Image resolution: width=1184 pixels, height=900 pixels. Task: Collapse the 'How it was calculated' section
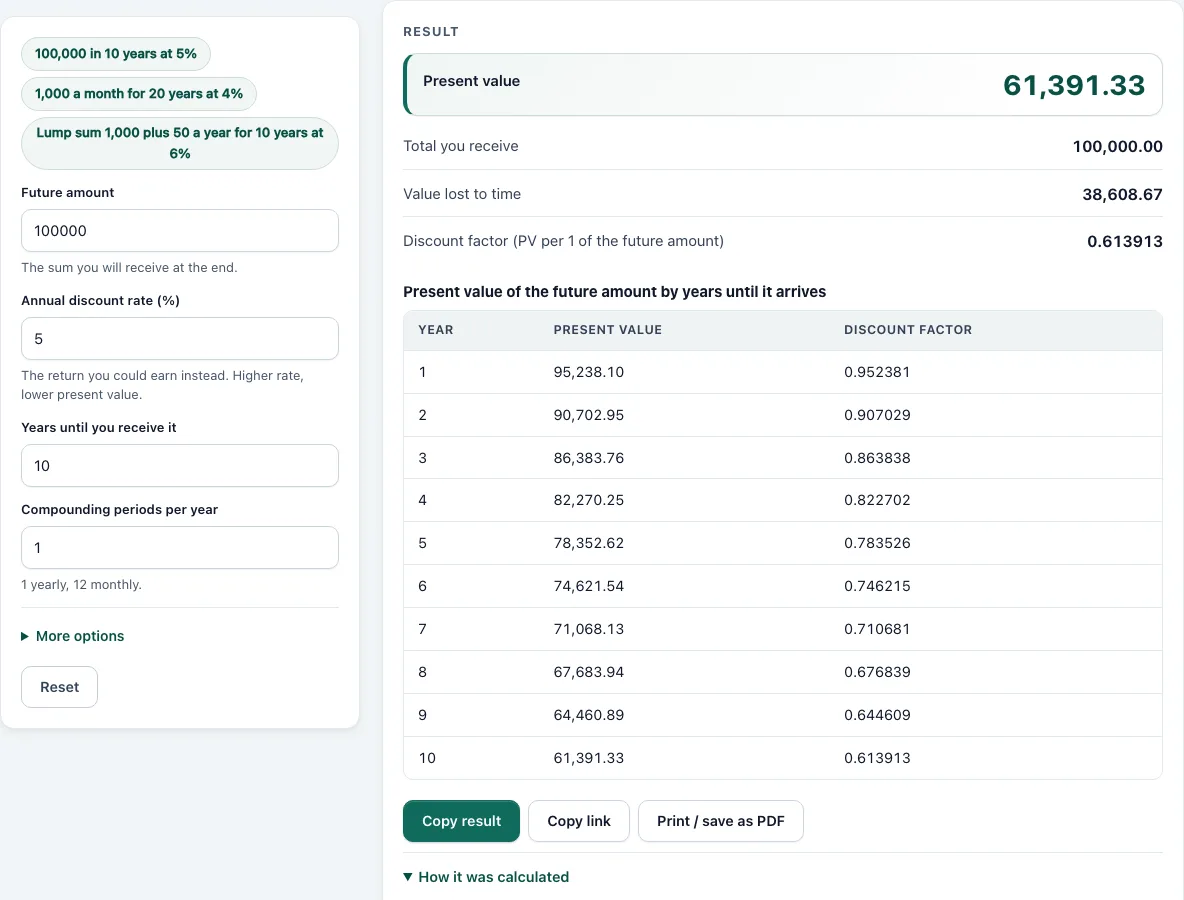(486, 877)
